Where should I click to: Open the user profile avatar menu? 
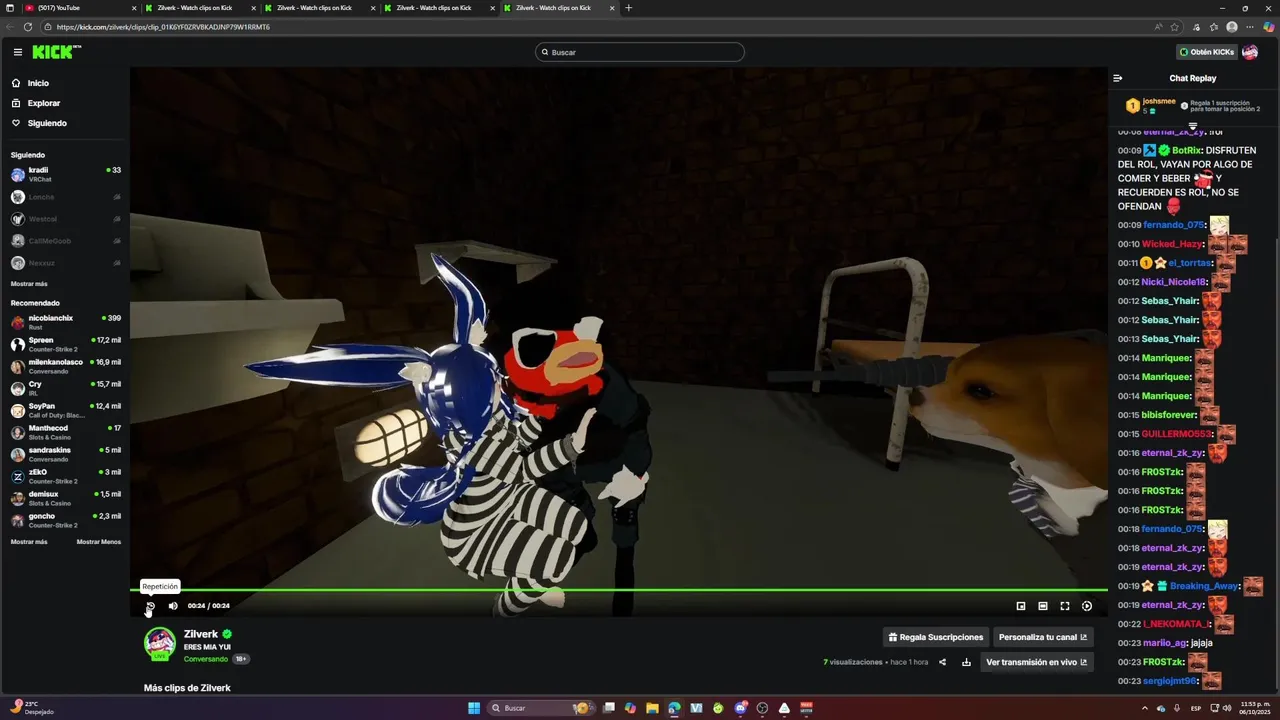[x=1250, y=52]
